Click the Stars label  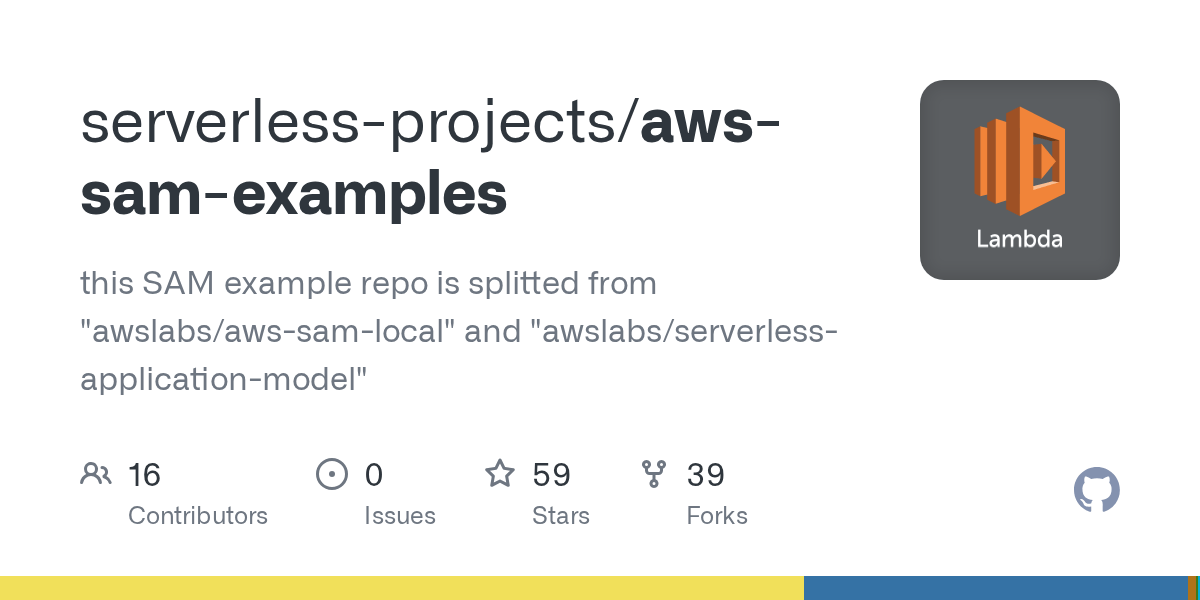561,516
